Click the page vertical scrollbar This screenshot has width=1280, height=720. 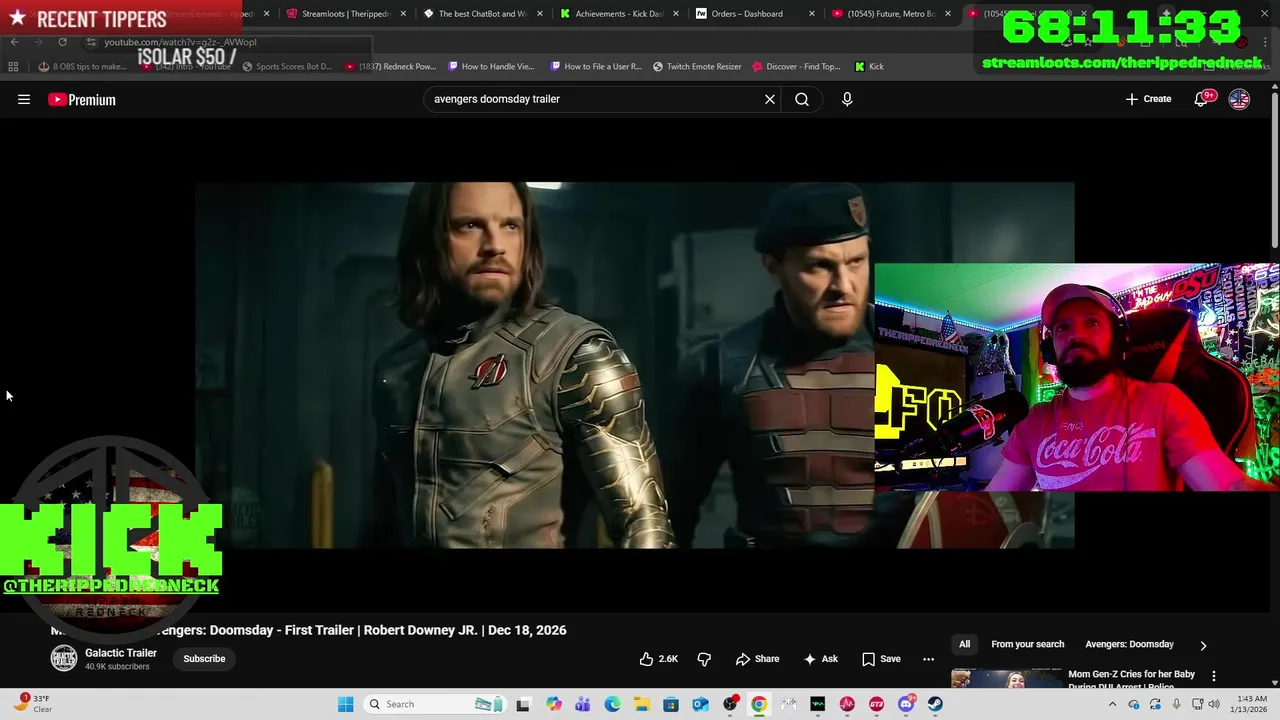tap(1274, 170)
